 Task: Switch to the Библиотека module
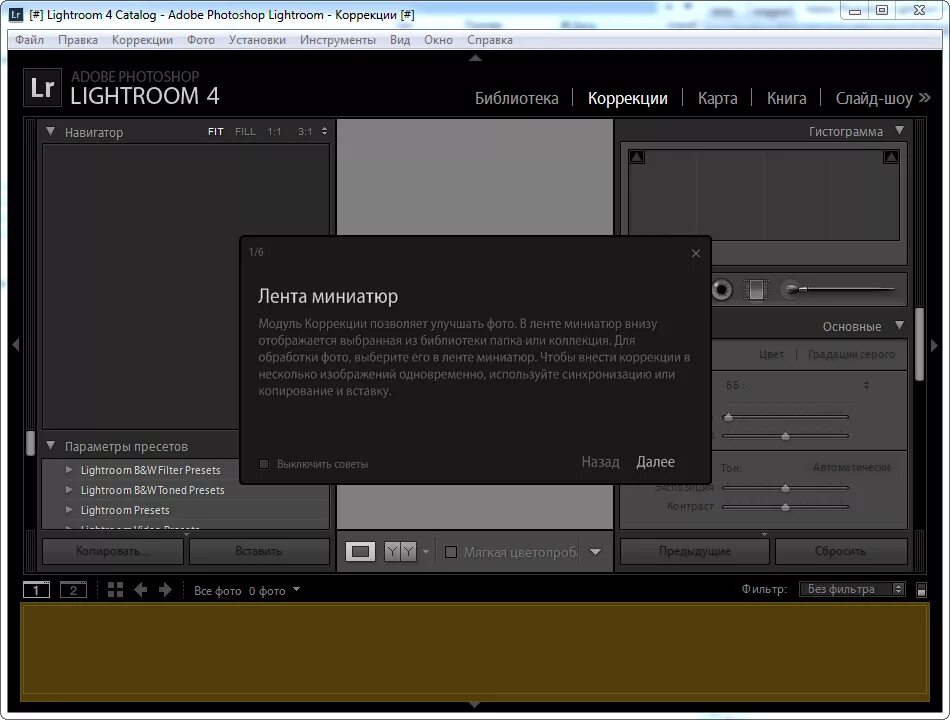click(x=516, y=98)
